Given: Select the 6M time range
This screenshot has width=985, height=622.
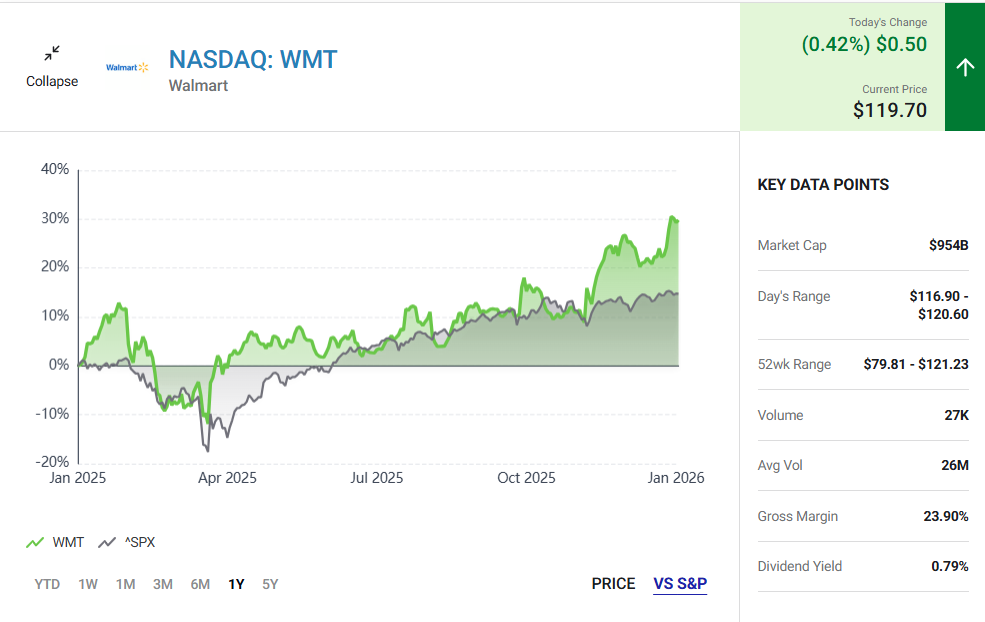Looking at the screenshot, I should pyautogui.click(x=200, y=584).
